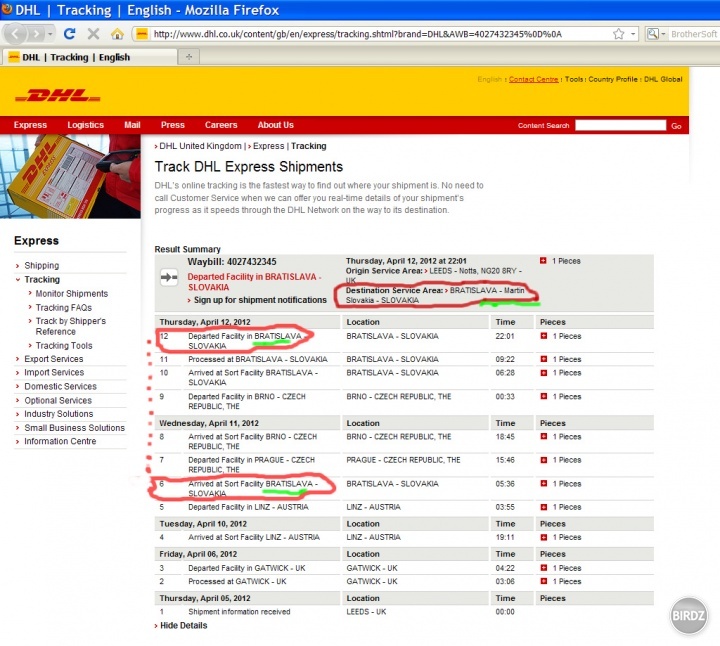The height and width of the screenshot is (646, 720).
Task: Expand Import Services in the sidebar
Action: click(x=54, y=372)
